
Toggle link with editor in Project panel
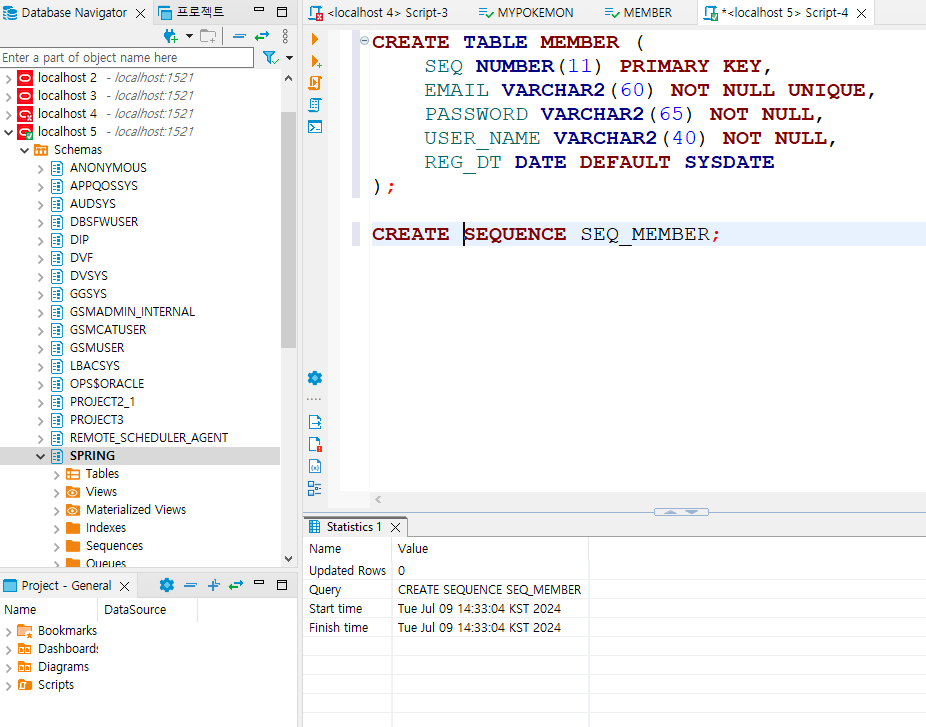(x=236, y=585)
